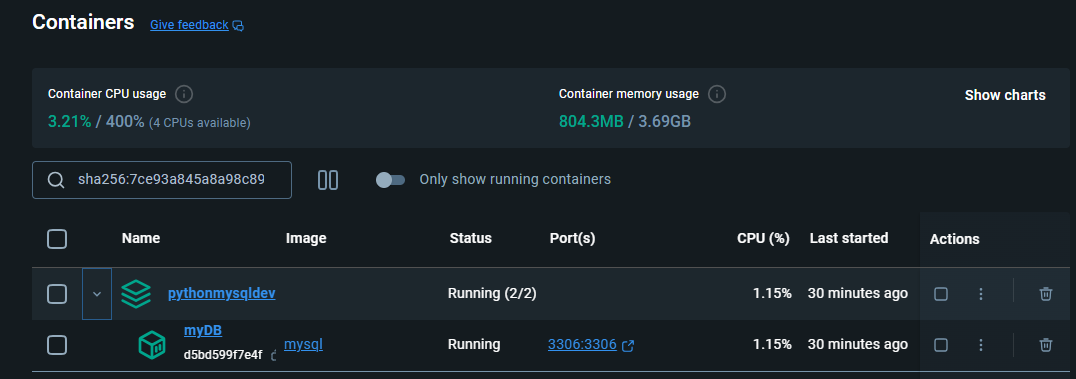Image resolution: width=1076 pixels, height=379 pixels.
Task: Show info for Container CPU usage
Action: click(183, 94)
